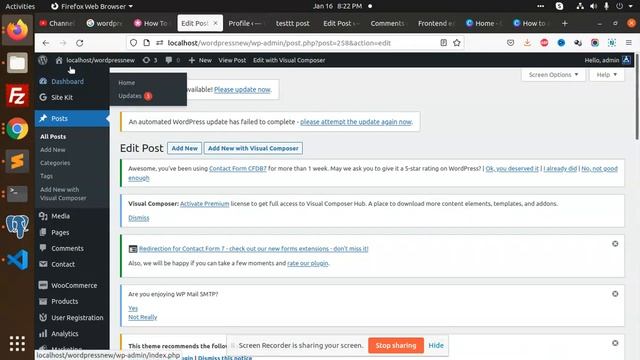Open Visual Studio Code from the dock
The width and height of the screenshot is (640, 360).
[17, 260]
